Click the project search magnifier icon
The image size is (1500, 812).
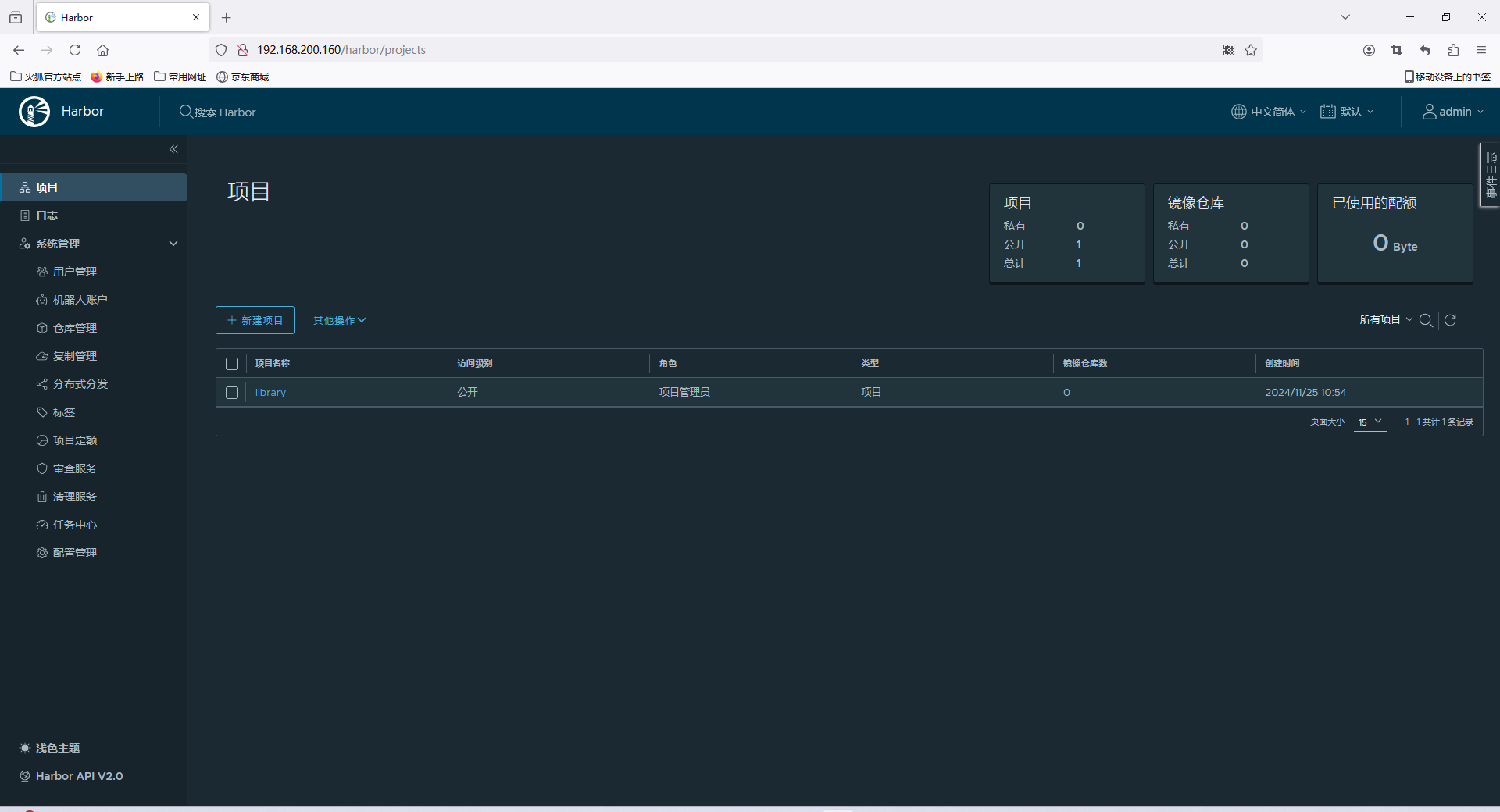pyautogui.click(x=1426, y=320)
